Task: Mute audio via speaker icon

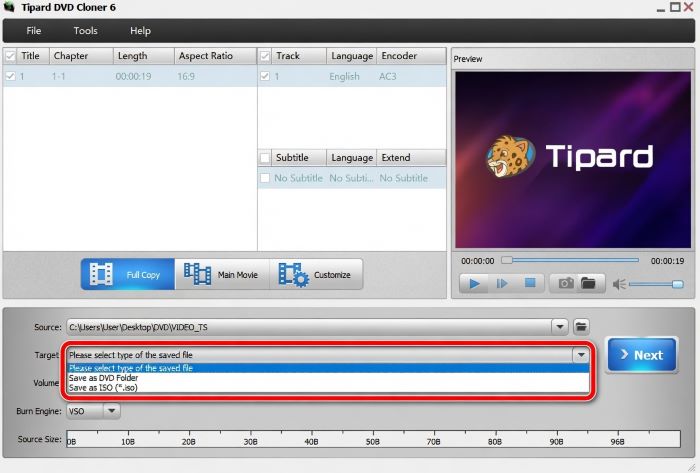Action: click(619, 284)
